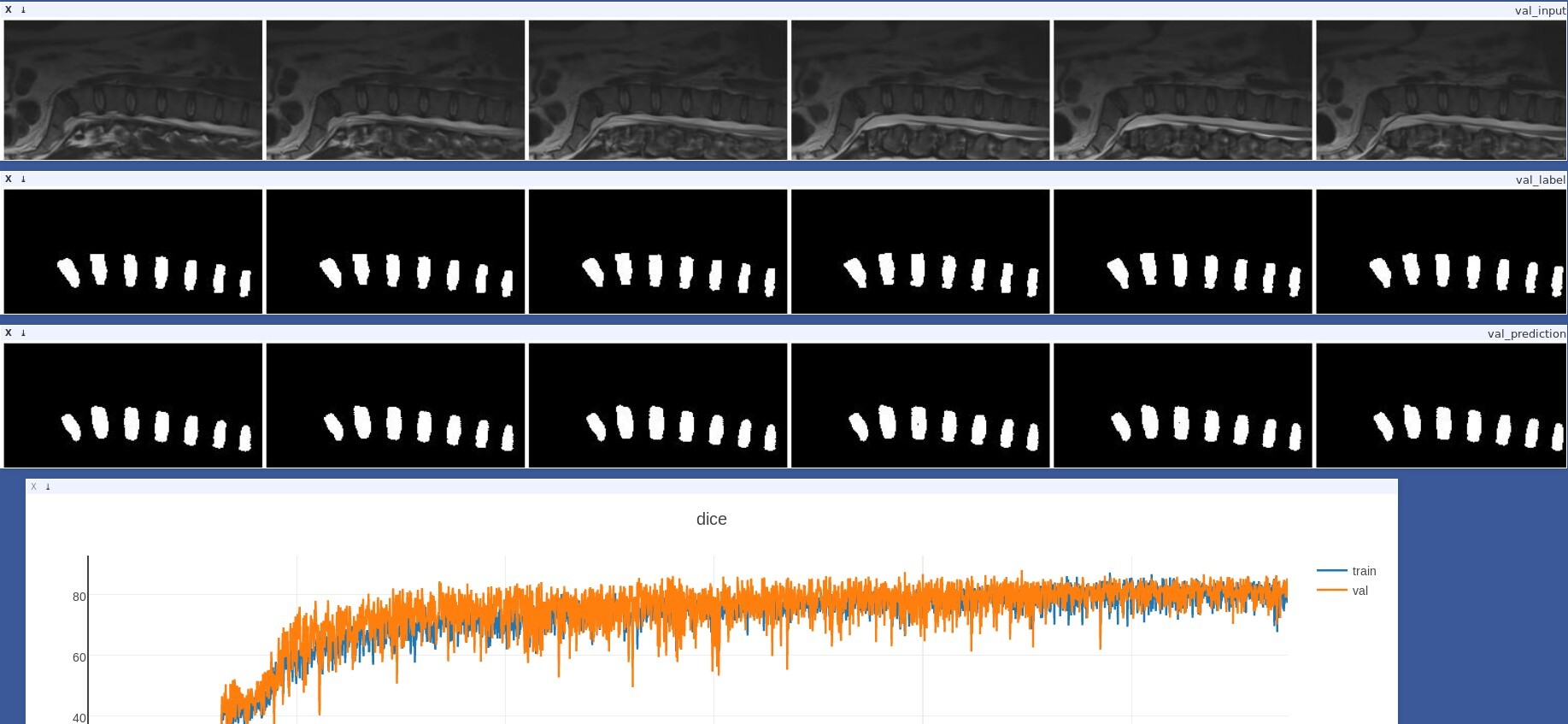Close the val_label pane
This screenshot has height=724, width=1568.
click(9, 179)
